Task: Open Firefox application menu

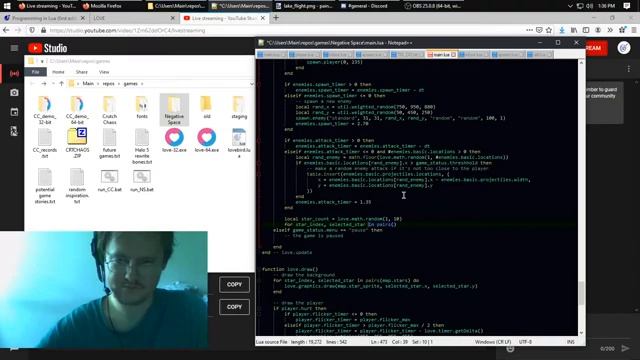Action: click(x=634, y=30)
